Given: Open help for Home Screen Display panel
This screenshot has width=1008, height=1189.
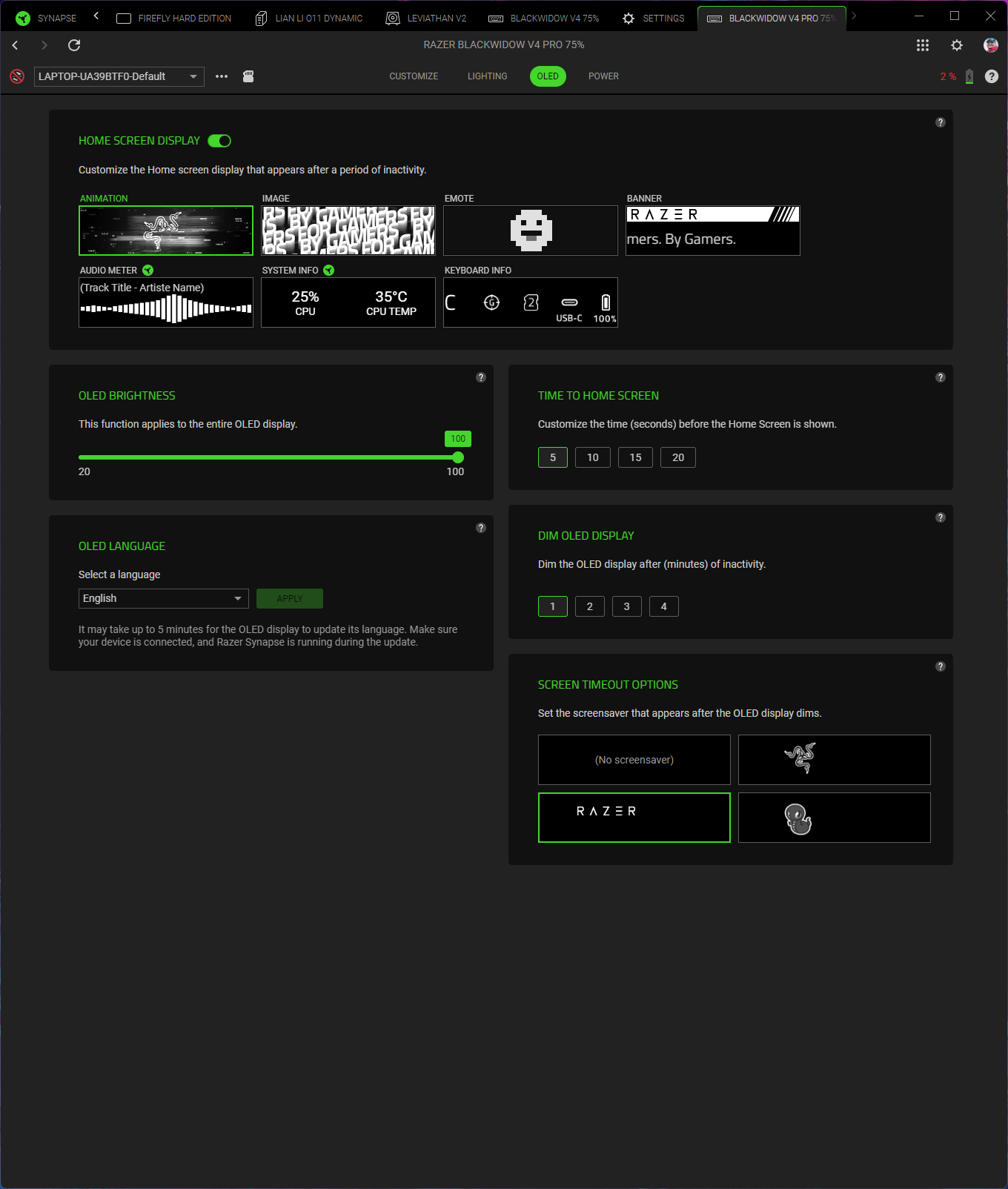Looking at the screenshot, I should tap(941, 122).
